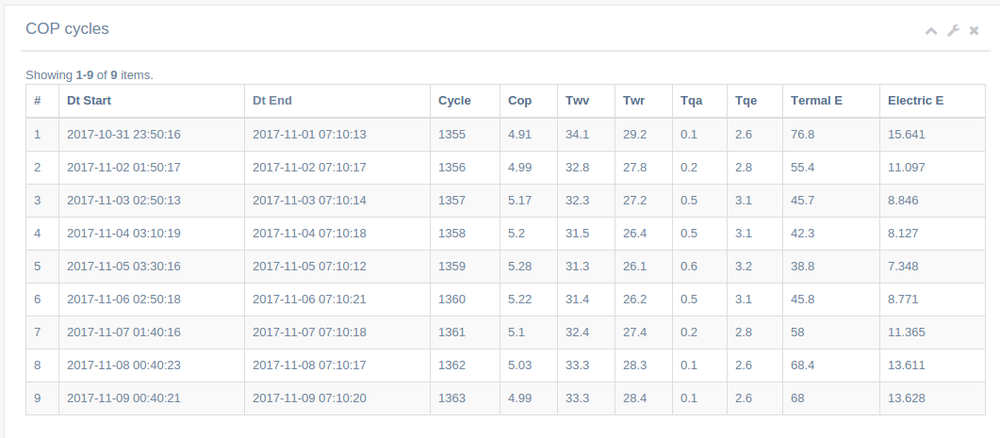Viewport: 1000px width, 438px height.
Task: Click the 2017-11-05 03:30:16 start date cell
Action: [124, 266]
